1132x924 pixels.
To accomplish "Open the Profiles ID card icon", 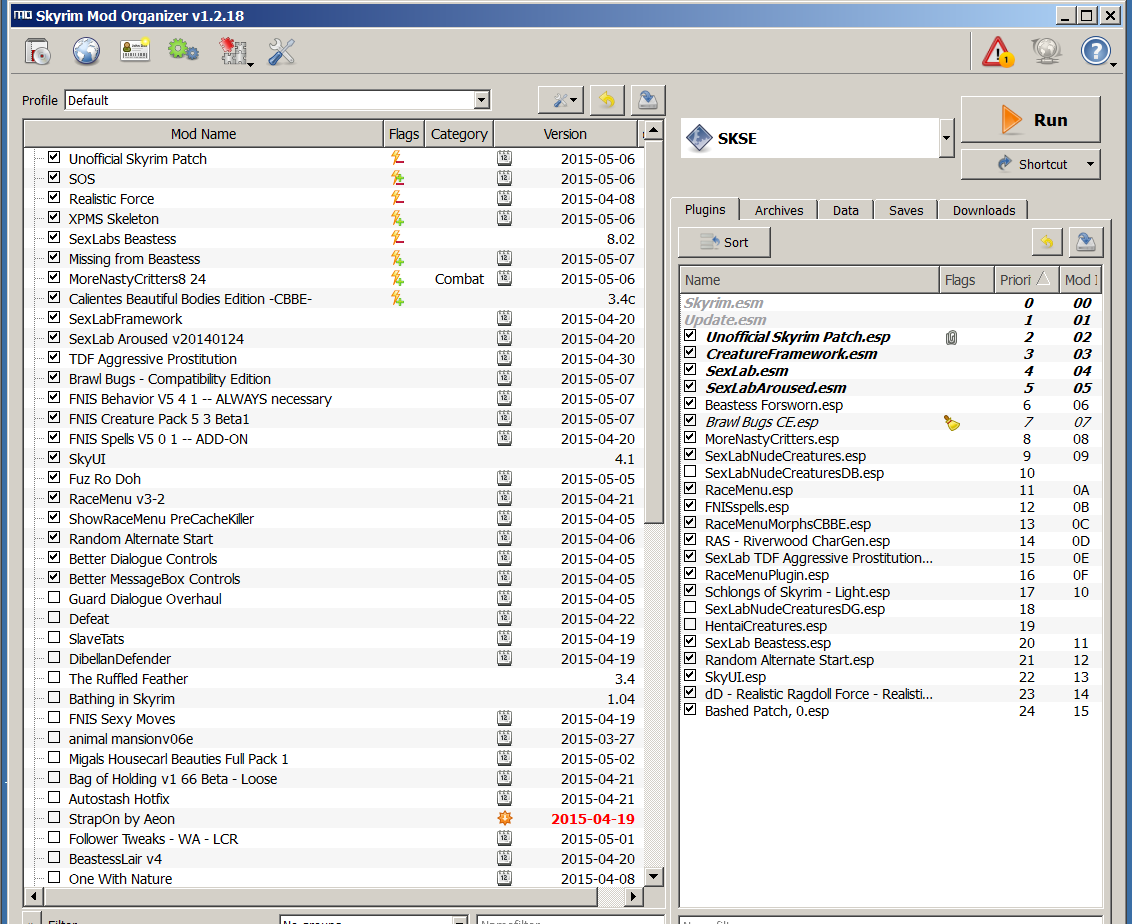I will point(134,51).
